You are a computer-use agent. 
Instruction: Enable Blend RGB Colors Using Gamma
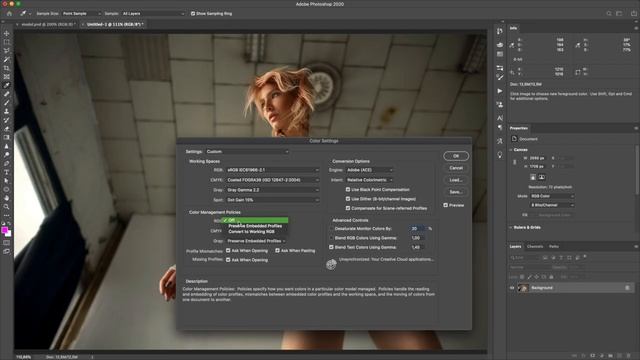point(331,238)
